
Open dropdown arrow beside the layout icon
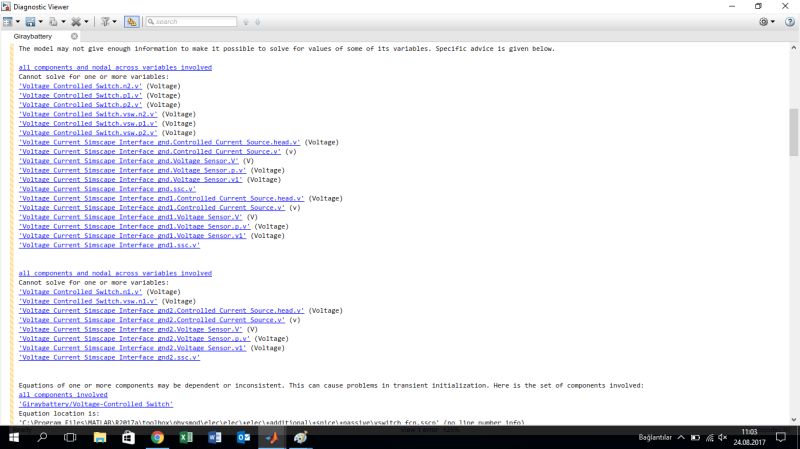18,22
